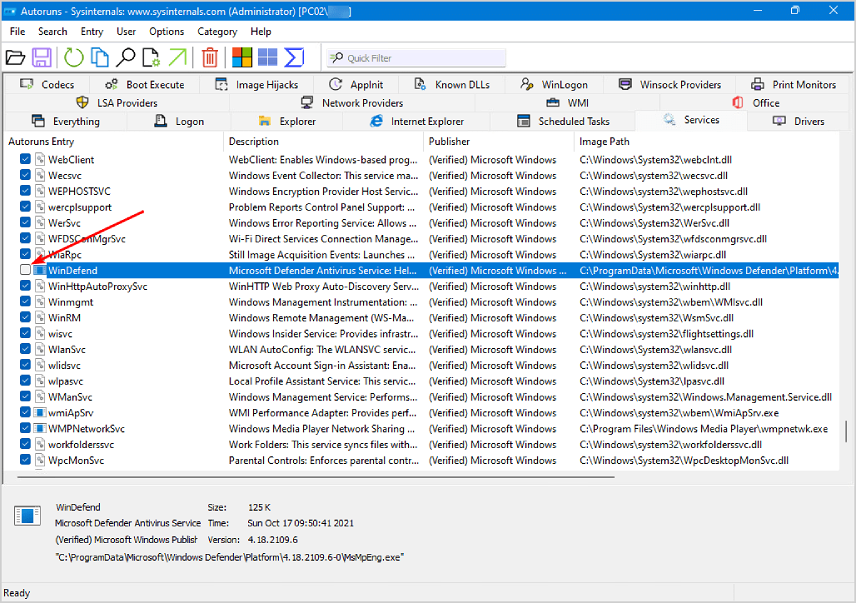Click the Open file toolbar icon
The image size is (856, 603).
tap(15, 57)
